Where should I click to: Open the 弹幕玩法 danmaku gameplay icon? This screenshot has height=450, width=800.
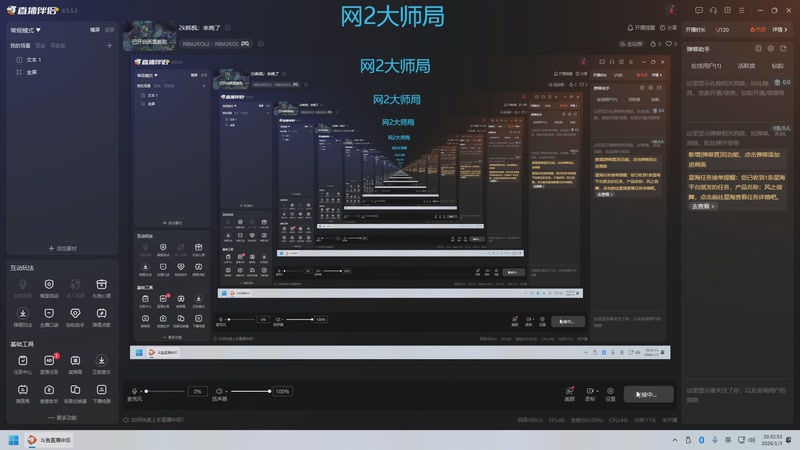(x=22, y=317)
